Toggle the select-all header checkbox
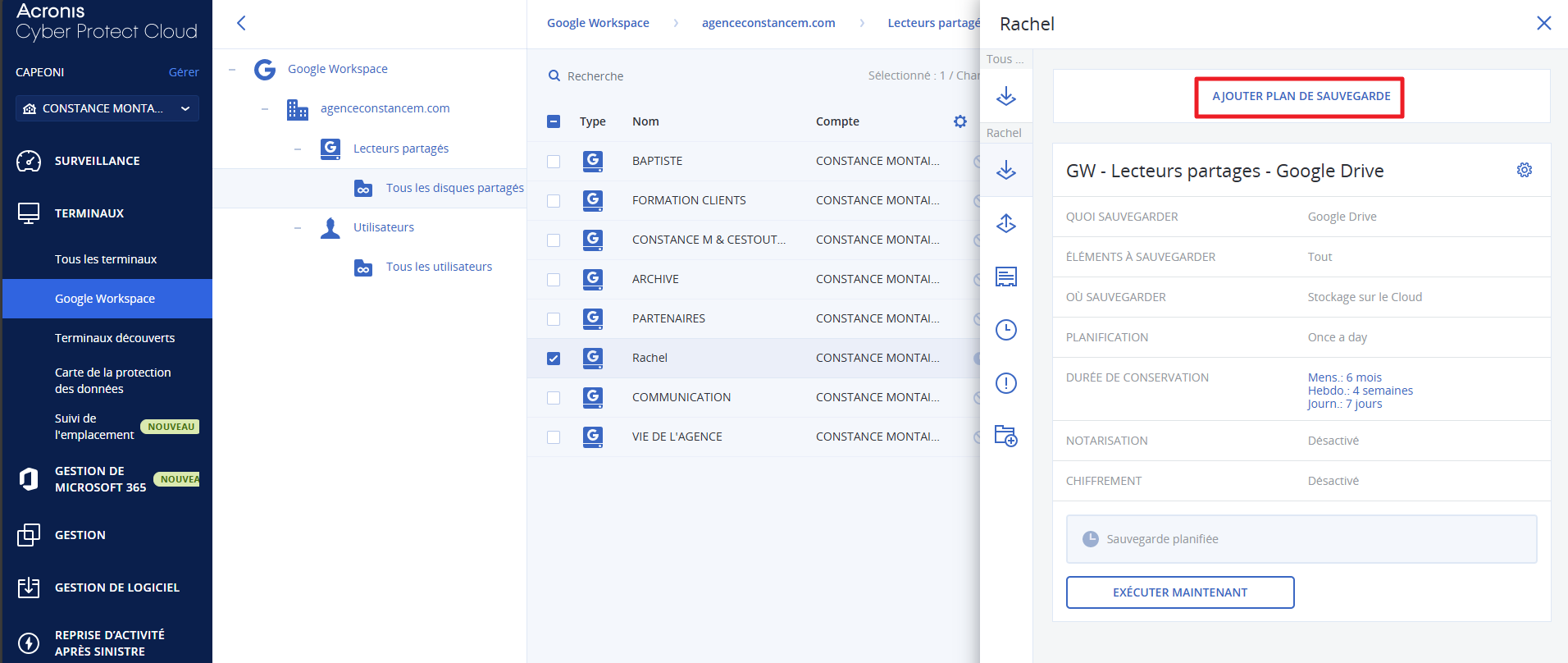 click(554, 121)
